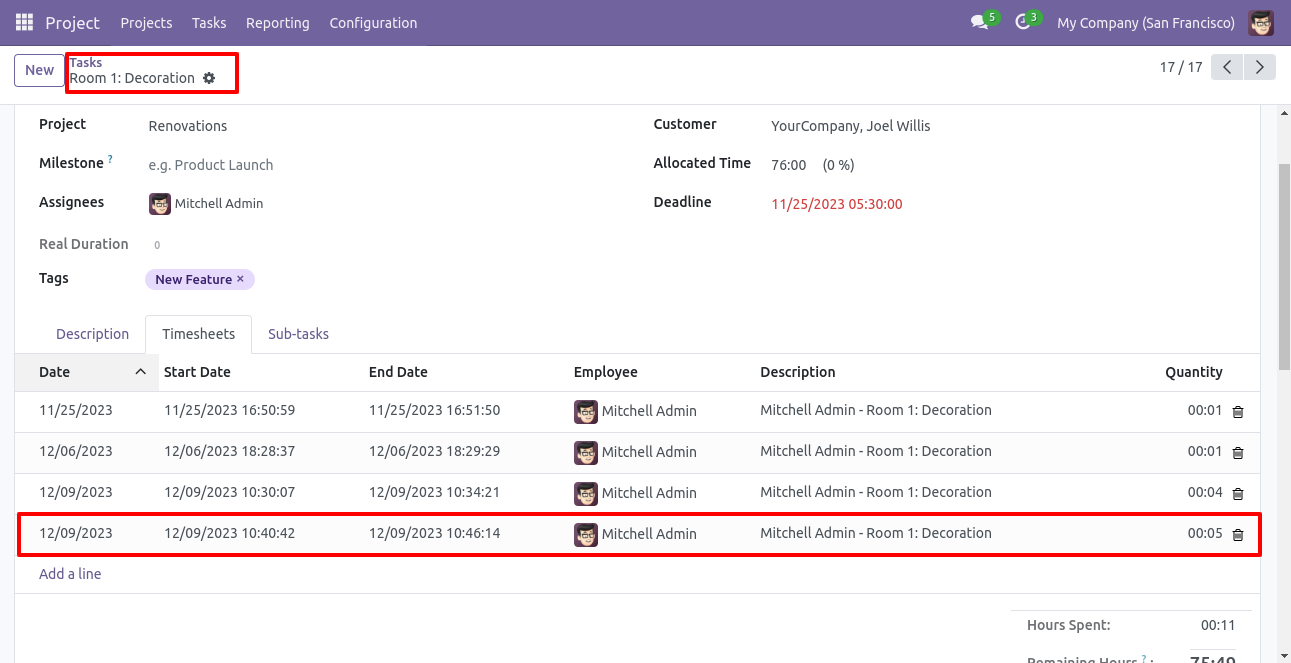Open the activities clock icon
1291x663 pixels.
(x=1023, y=22)
